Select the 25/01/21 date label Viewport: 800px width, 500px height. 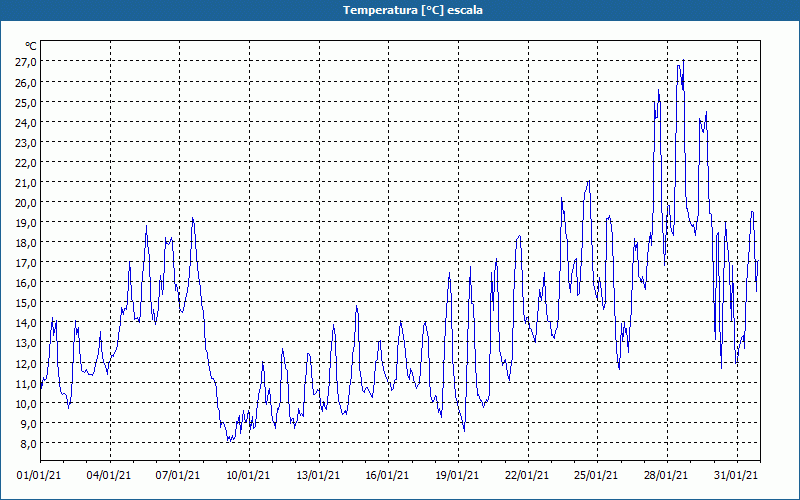[596, 476]
